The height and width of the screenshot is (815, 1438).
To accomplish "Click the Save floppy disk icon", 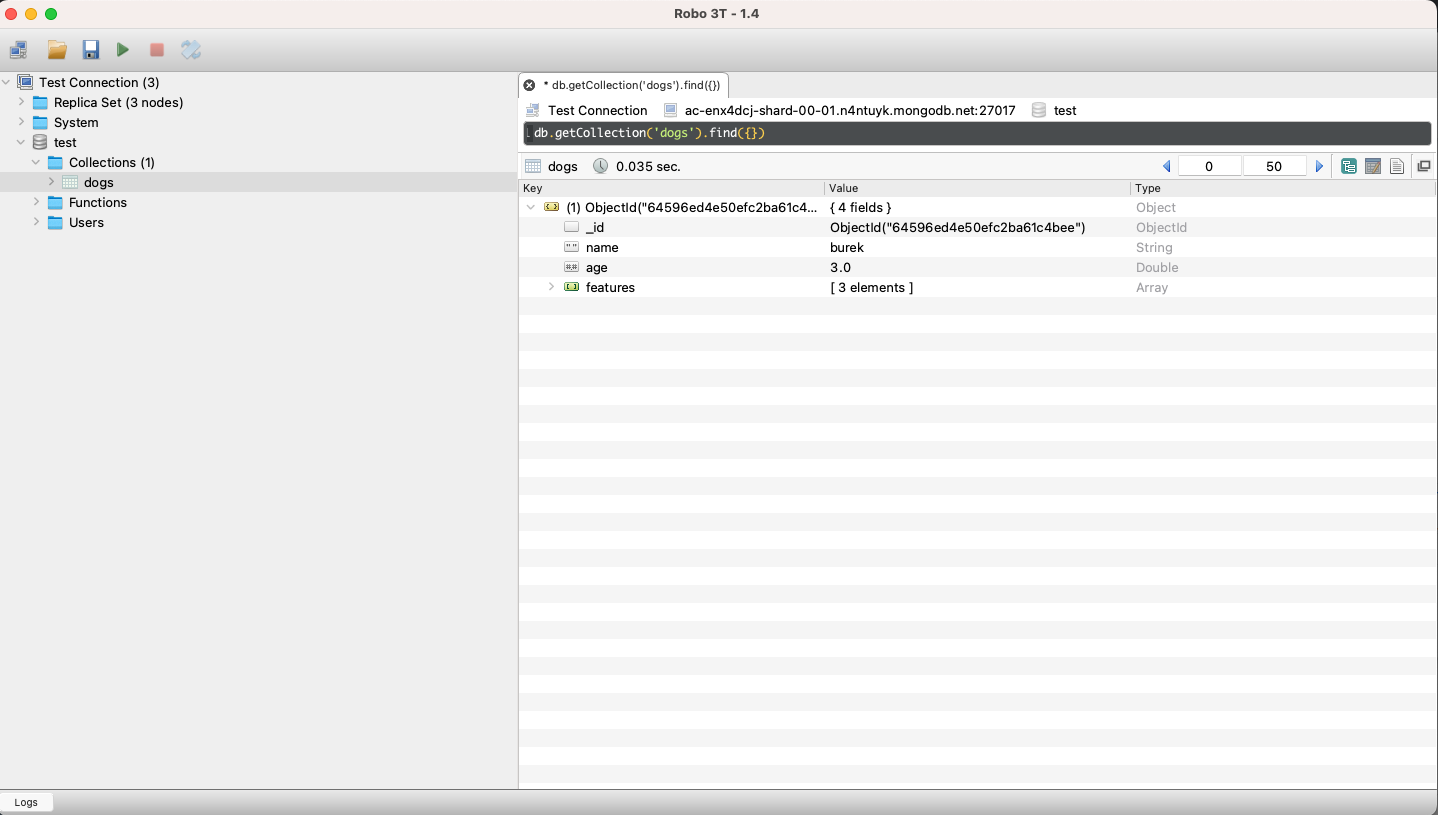I will [x=91, y=50].
